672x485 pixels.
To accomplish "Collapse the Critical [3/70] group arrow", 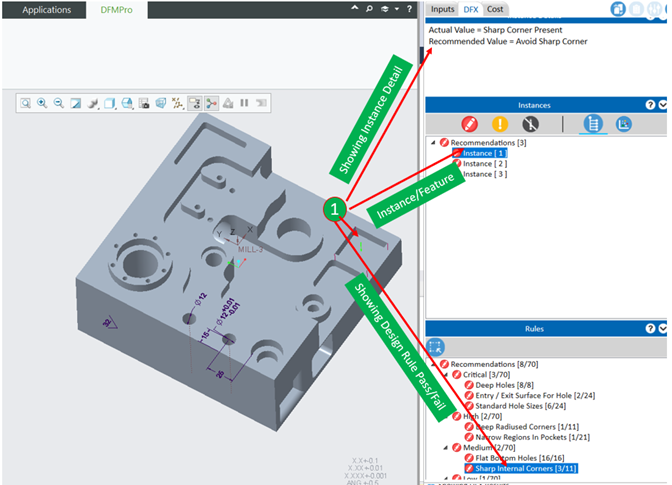I will pos(445,375).
